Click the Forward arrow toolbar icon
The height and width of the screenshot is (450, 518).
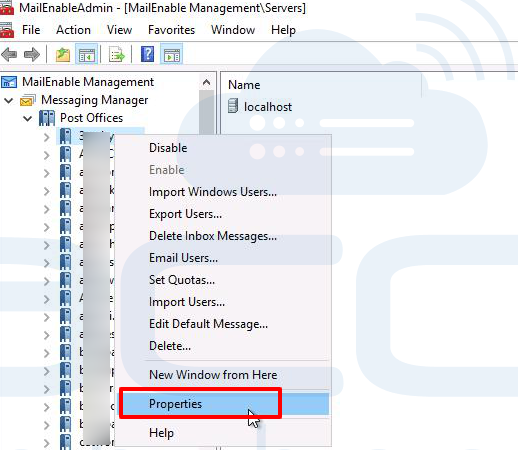click(x=32, y=54)
